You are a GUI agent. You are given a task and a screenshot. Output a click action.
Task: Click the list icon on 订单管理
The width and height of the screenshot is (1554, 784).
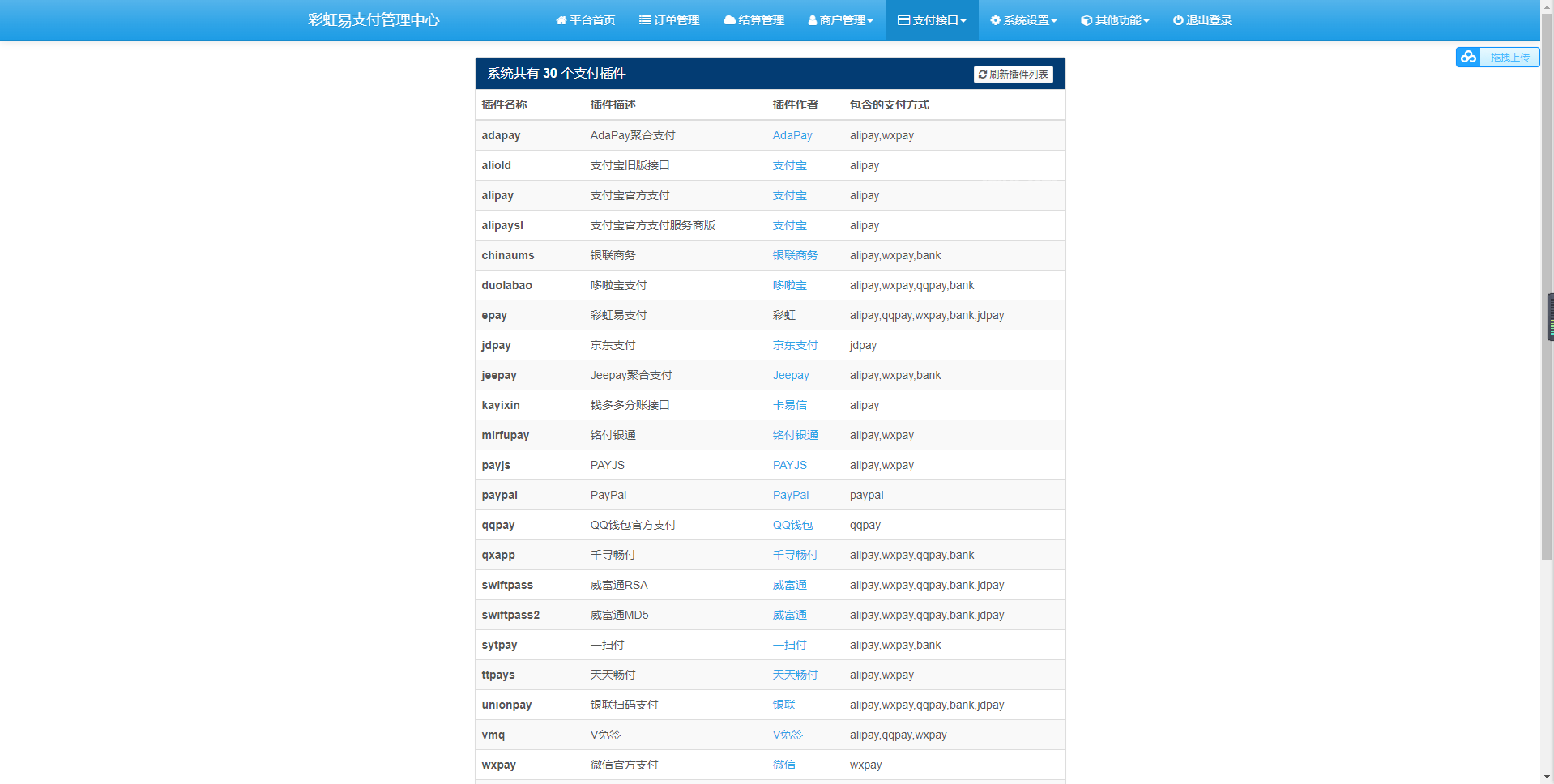coord(646,20)
